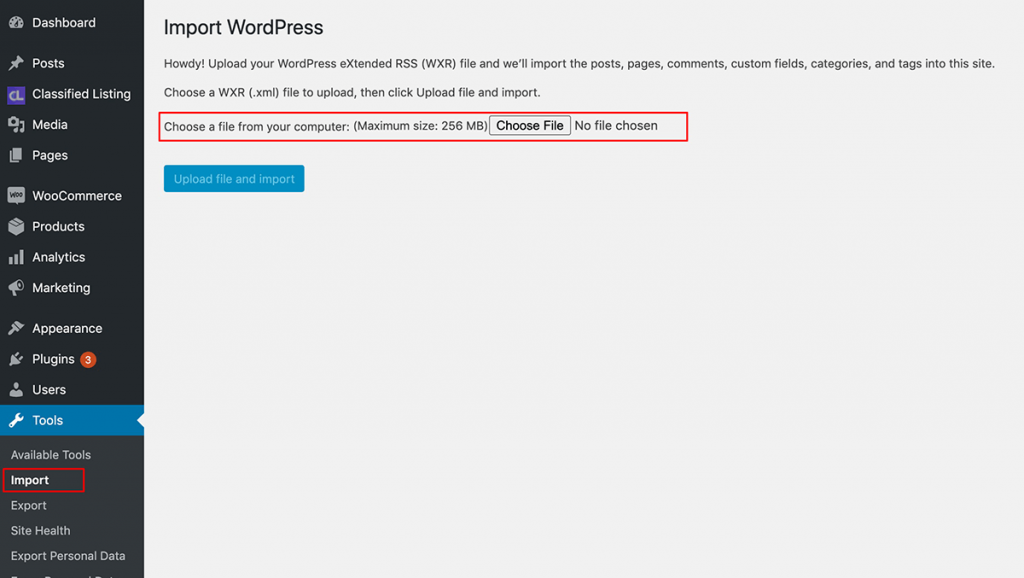Screen dimensions: 1024x578
Task: Click the Dashboard gauge icon
Action: click(16, 22)
